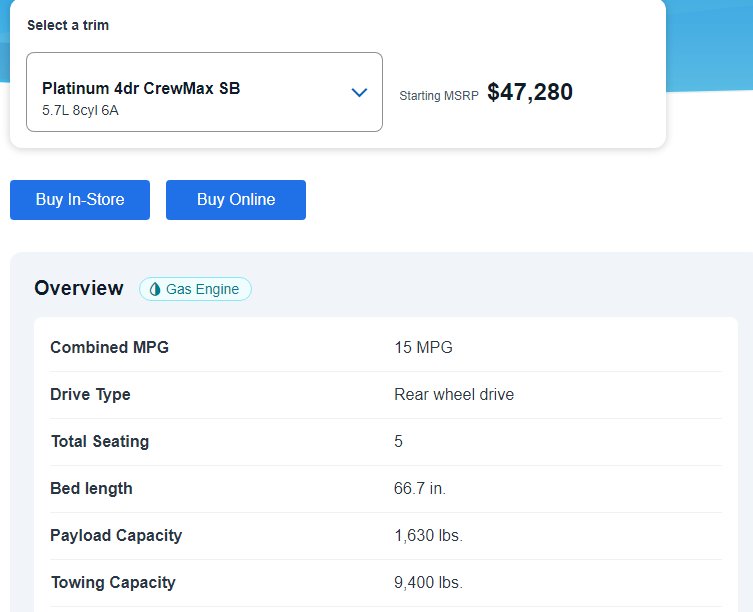753x612 pixels.
Task: Click the Select a trim label
Action: tap(68, 25)
